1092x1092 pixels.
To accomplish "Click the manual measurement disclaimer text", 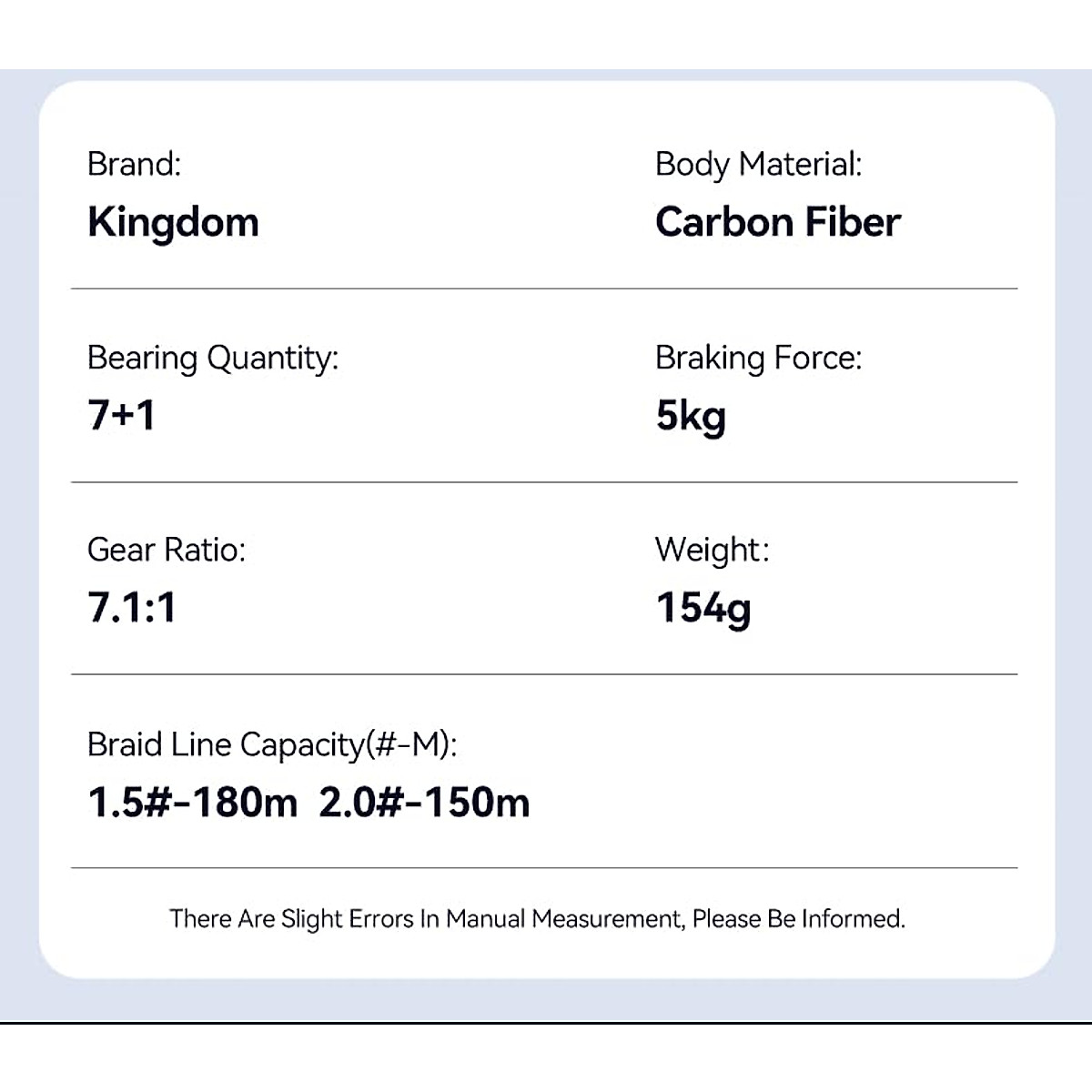I will 537,919.
